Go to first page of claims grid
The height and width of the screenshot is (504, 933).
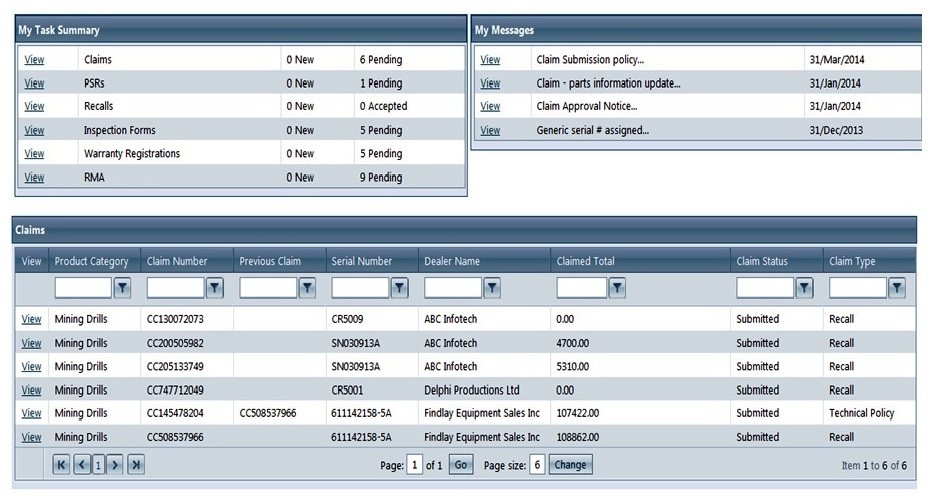62,465
